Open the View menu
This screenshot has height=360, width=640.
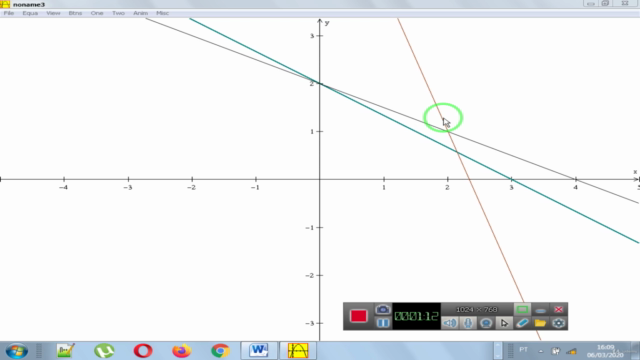pyautogui.click(x=53, y=13)
